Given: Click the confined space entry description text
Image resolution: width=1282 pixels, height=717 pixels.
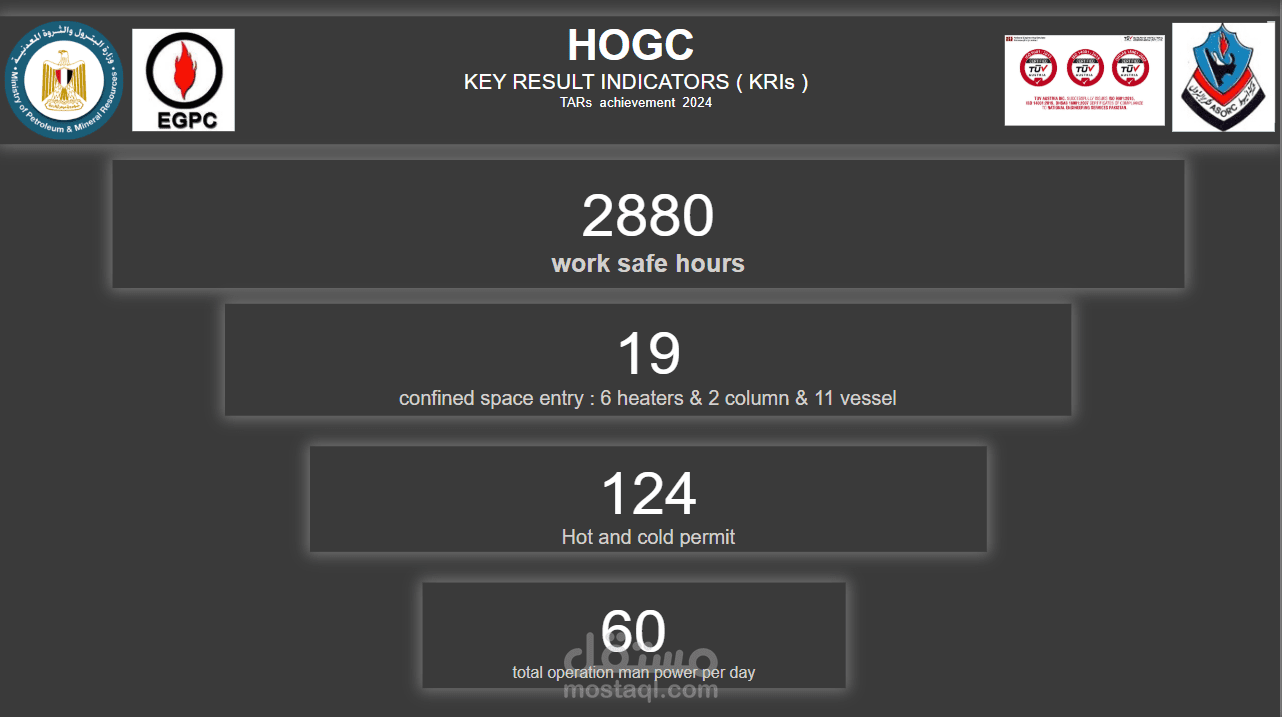Looking at the screenshot, I should (x=647, y=398).
